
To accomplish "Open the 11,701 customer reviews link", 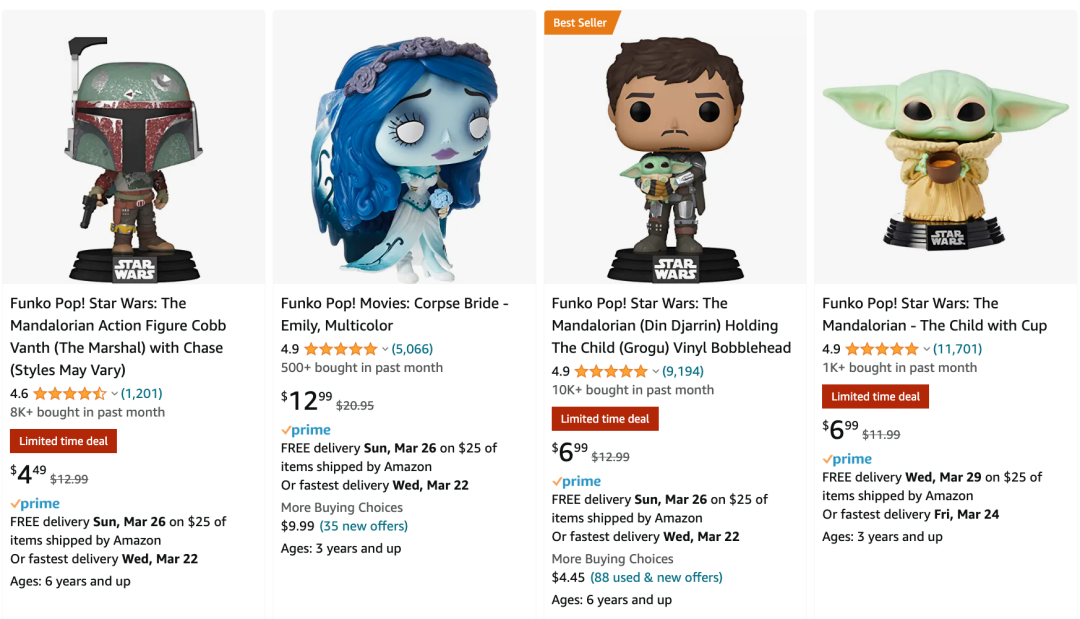I will (957, 349).
